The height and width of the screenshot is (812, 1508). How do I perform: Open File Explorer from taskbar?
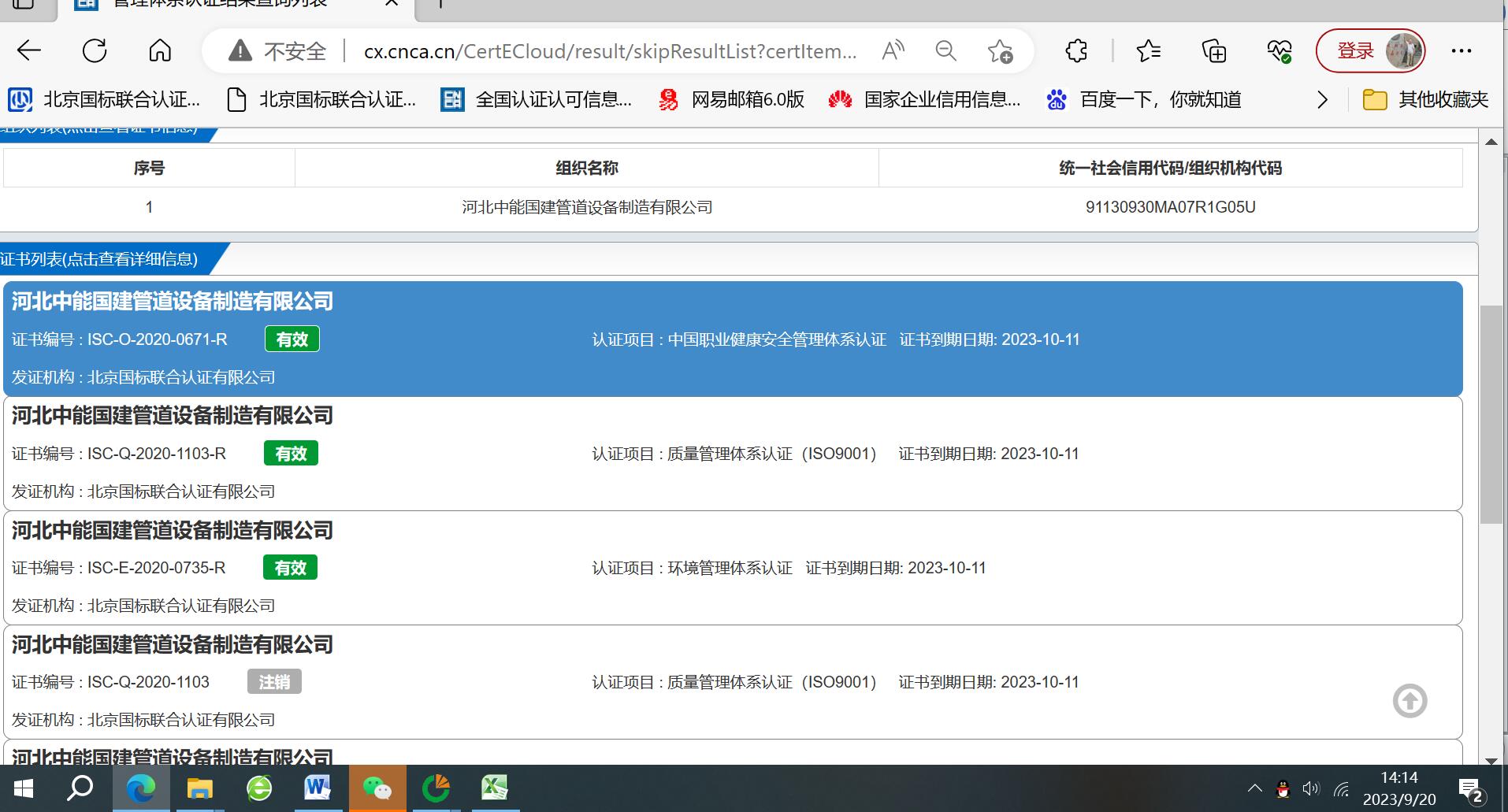coord(199,788)
